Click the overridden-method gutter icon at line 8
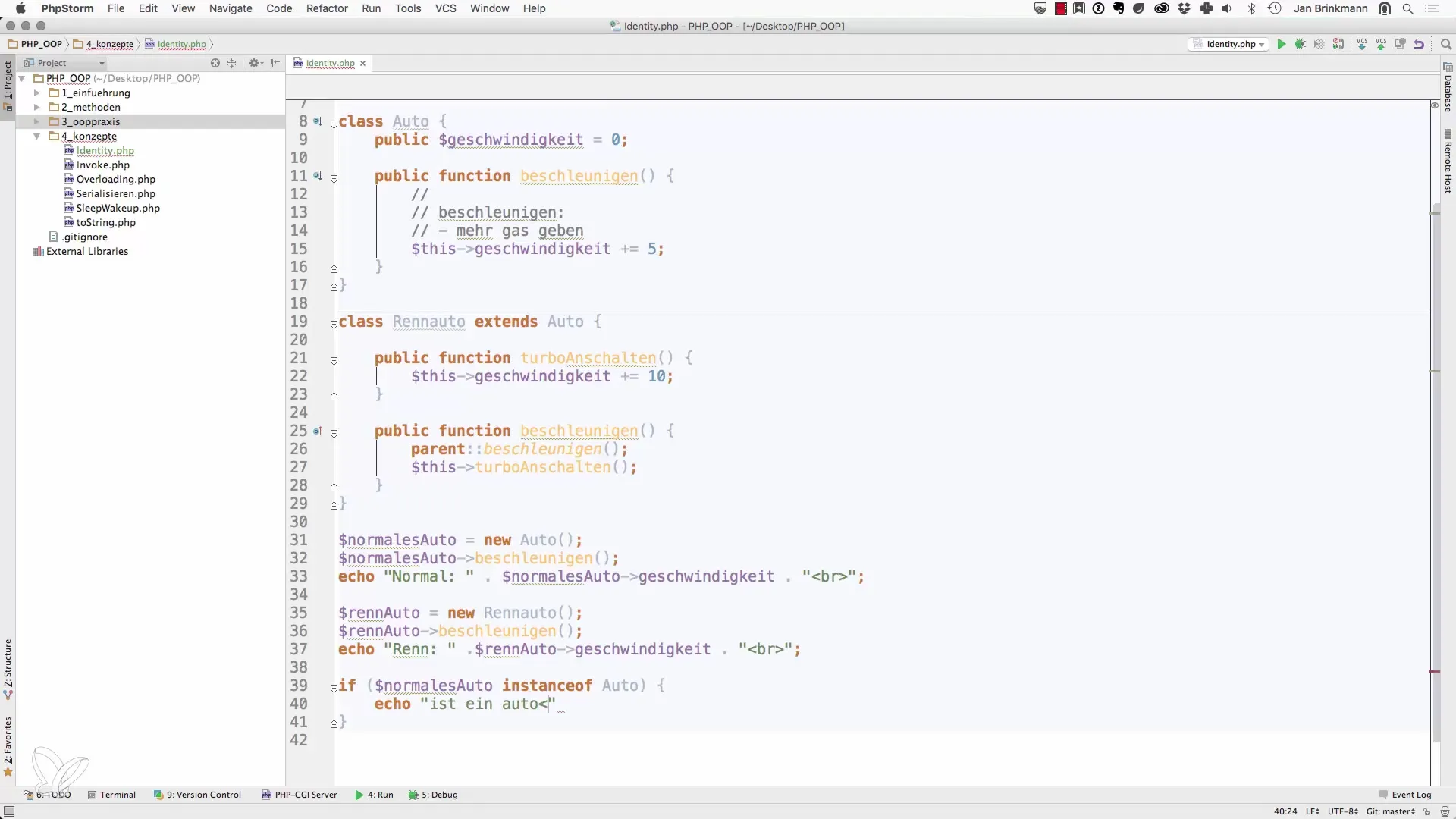This screenshot has width=1456, height=819. click(318, 121)
